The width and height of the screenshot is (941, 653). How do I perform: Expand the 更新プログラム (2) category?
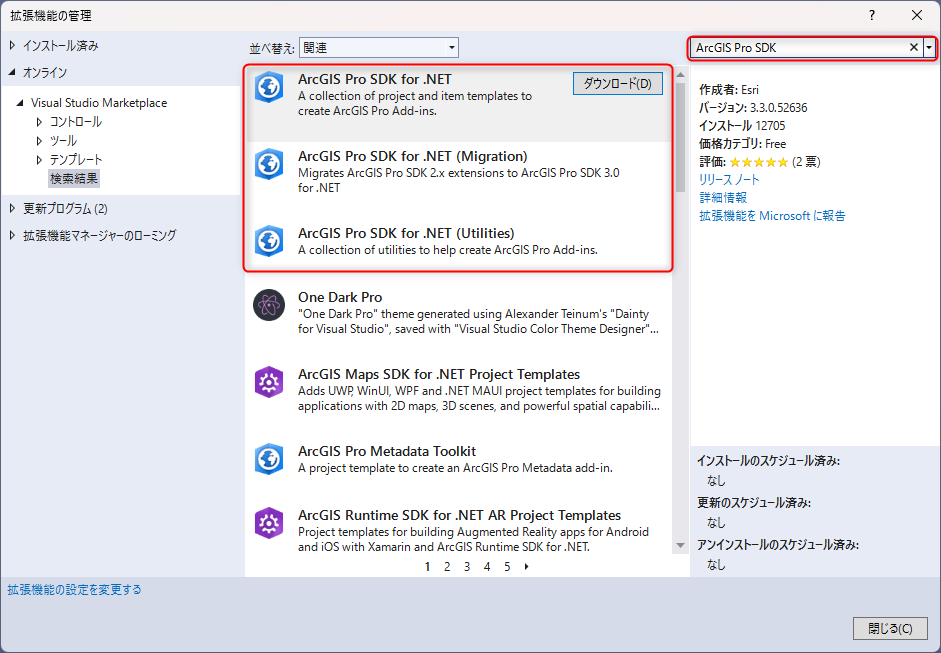click(13, 209)
